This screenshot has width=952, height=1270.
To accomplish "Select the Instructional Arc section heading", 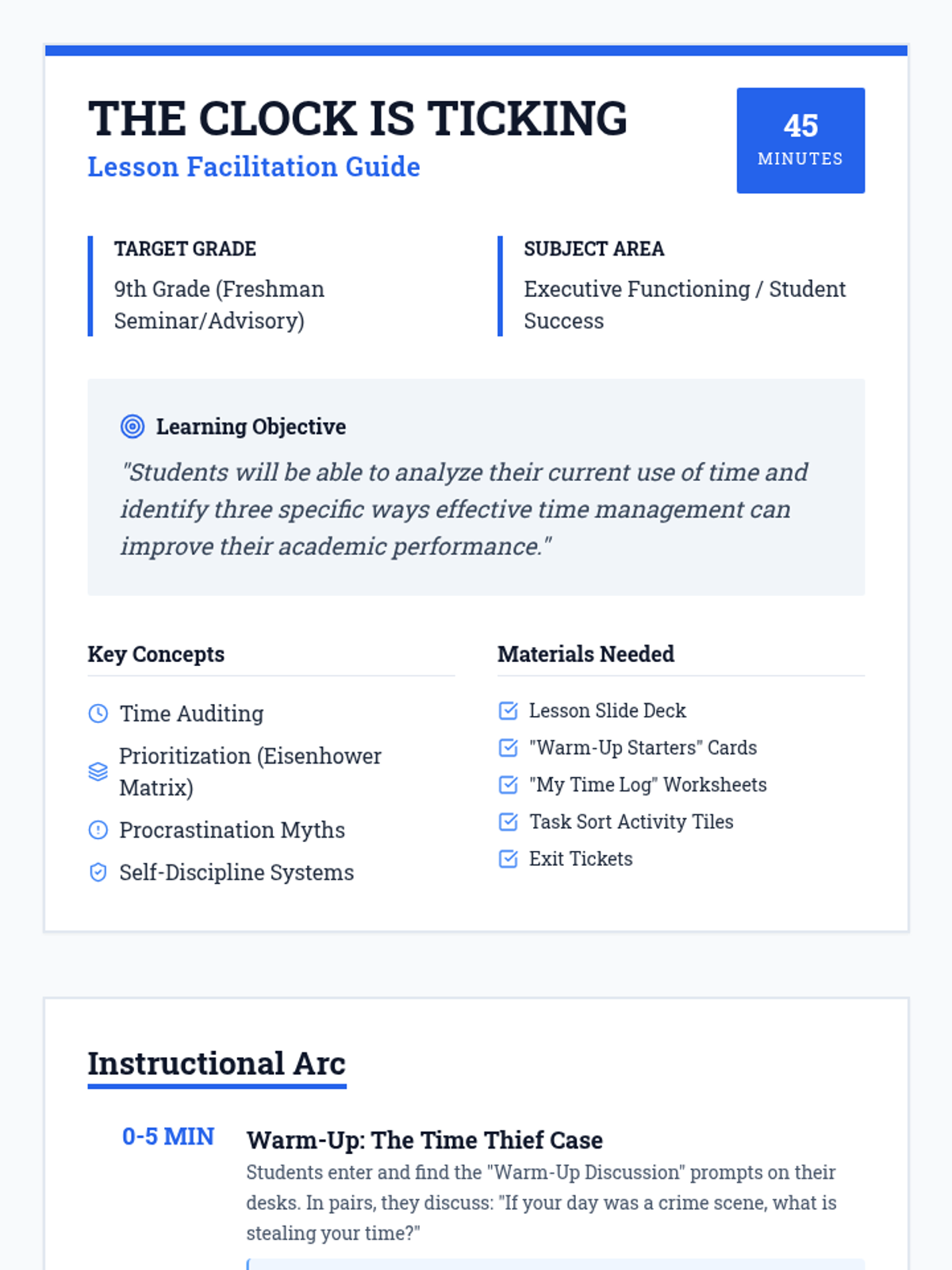I will (217, 1064).
